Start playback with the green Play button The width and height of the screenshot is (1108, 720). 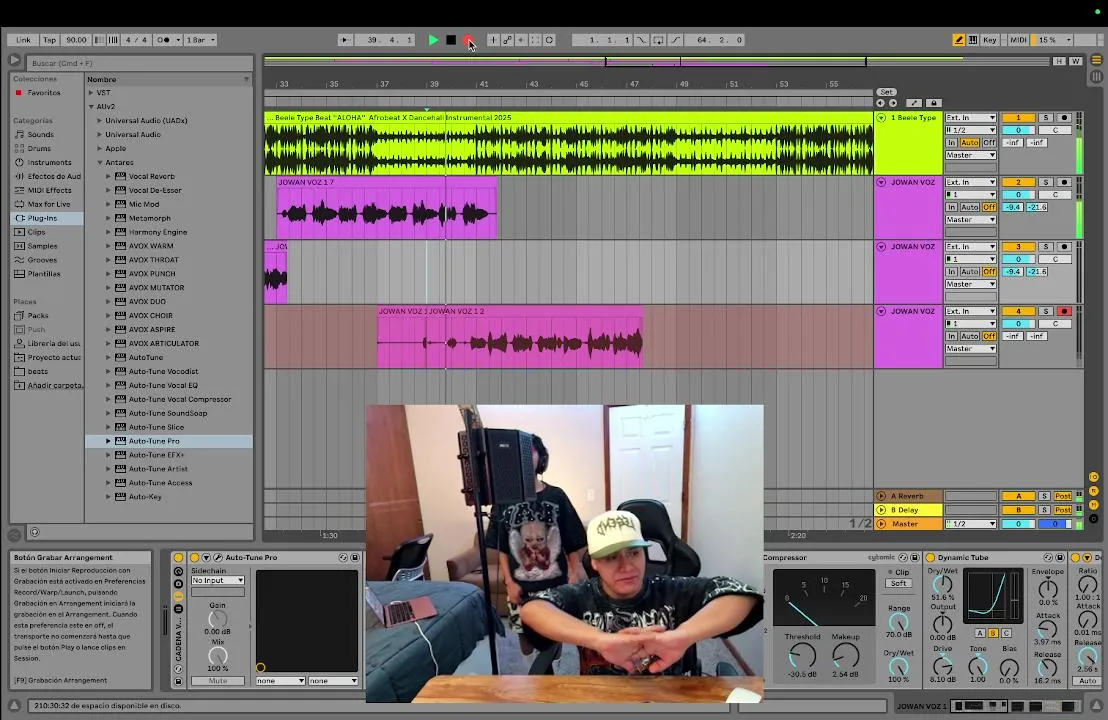[x=433, y=40]
